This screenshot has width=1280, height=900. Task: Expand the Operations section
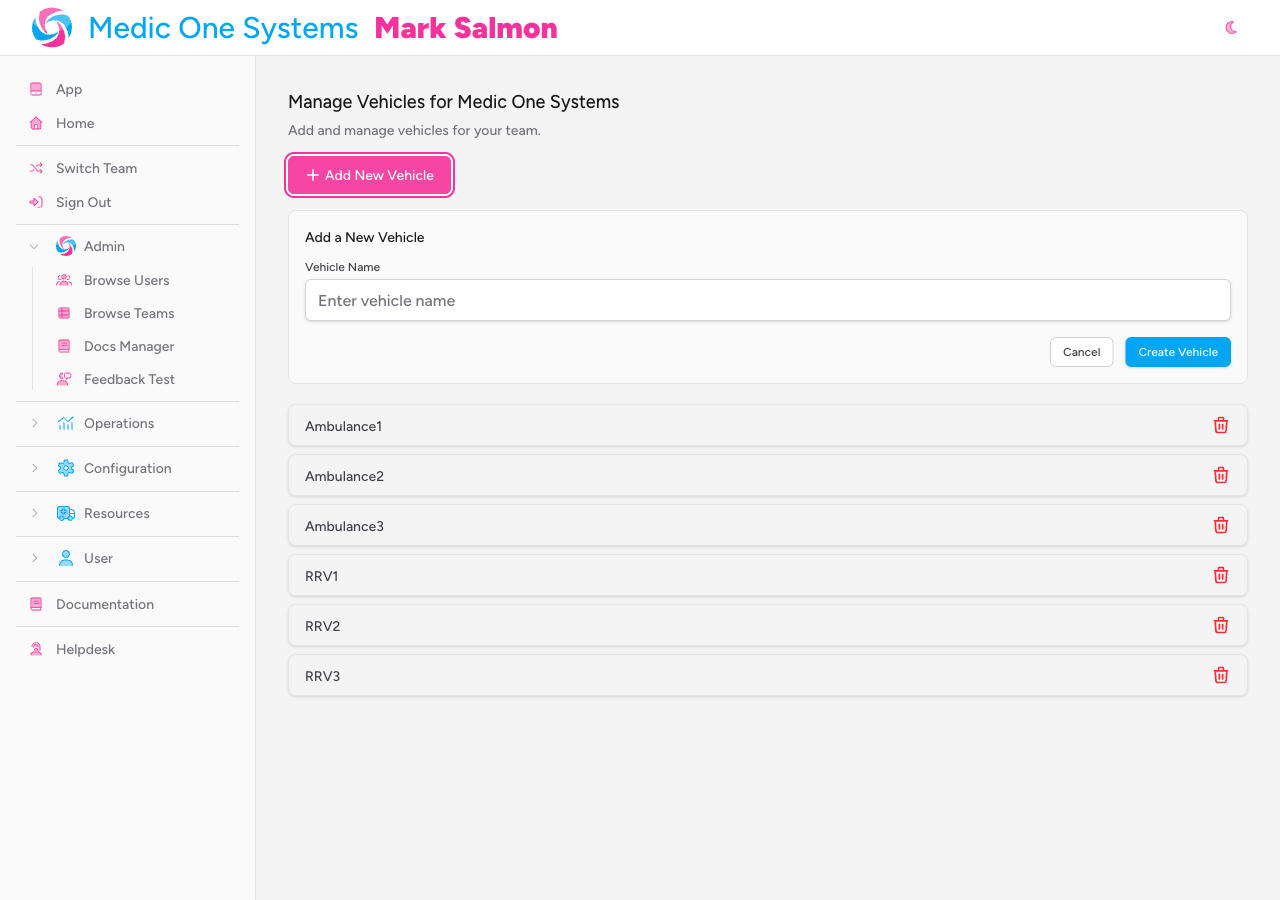click(x=34, y=423)
